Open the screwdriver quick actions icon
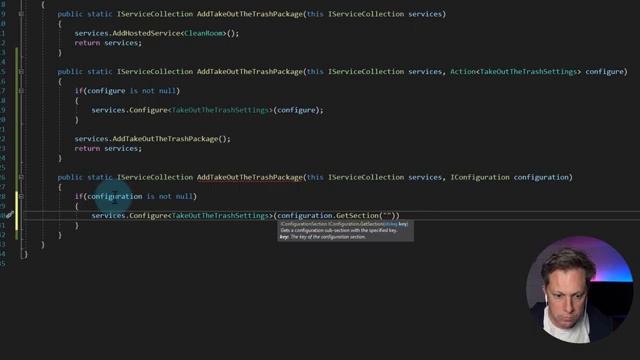 (x=9, y=215)
